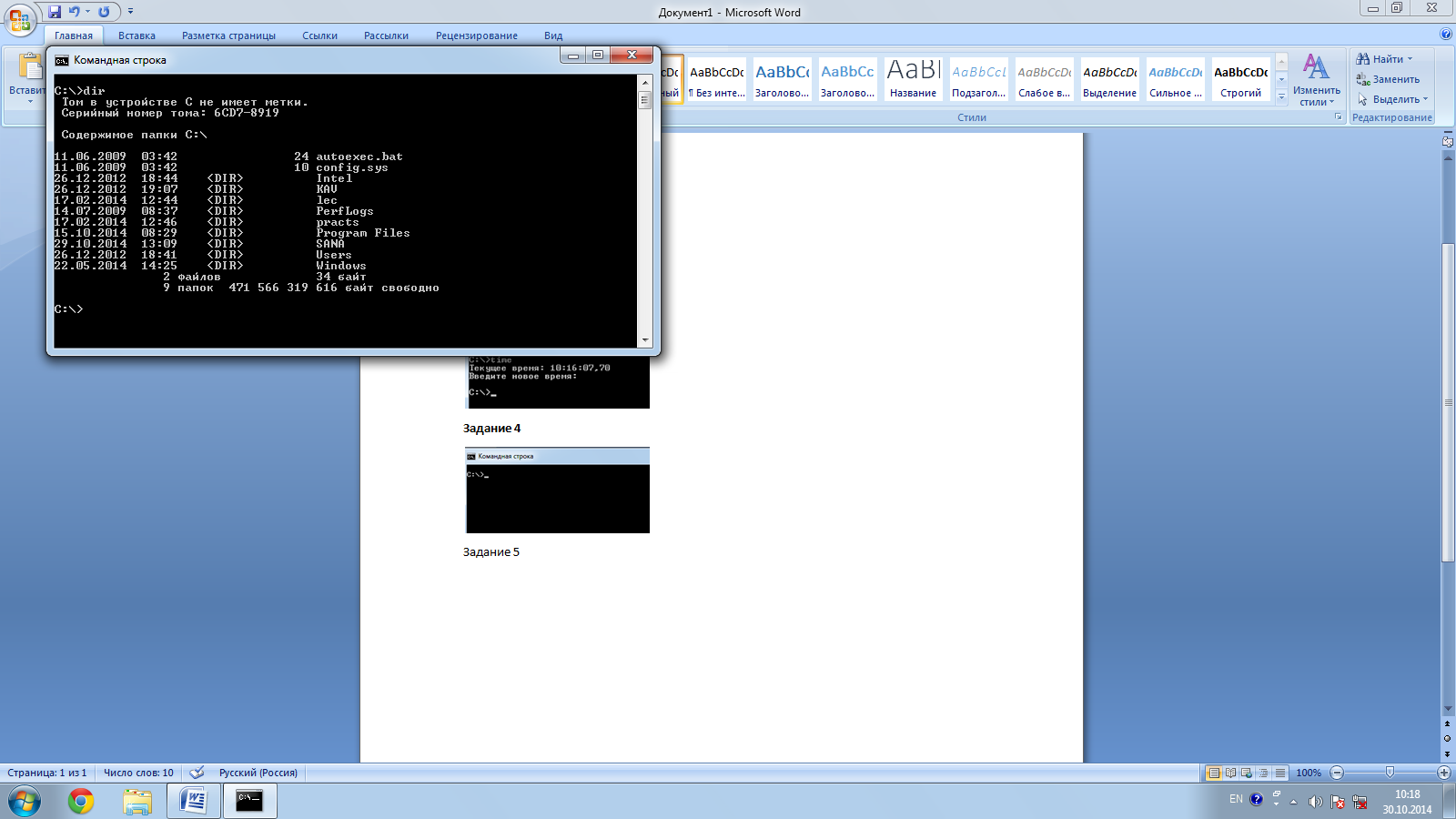Open Word Help question icon
Screen dimensions: 1456x819
tap(1446, 35)
